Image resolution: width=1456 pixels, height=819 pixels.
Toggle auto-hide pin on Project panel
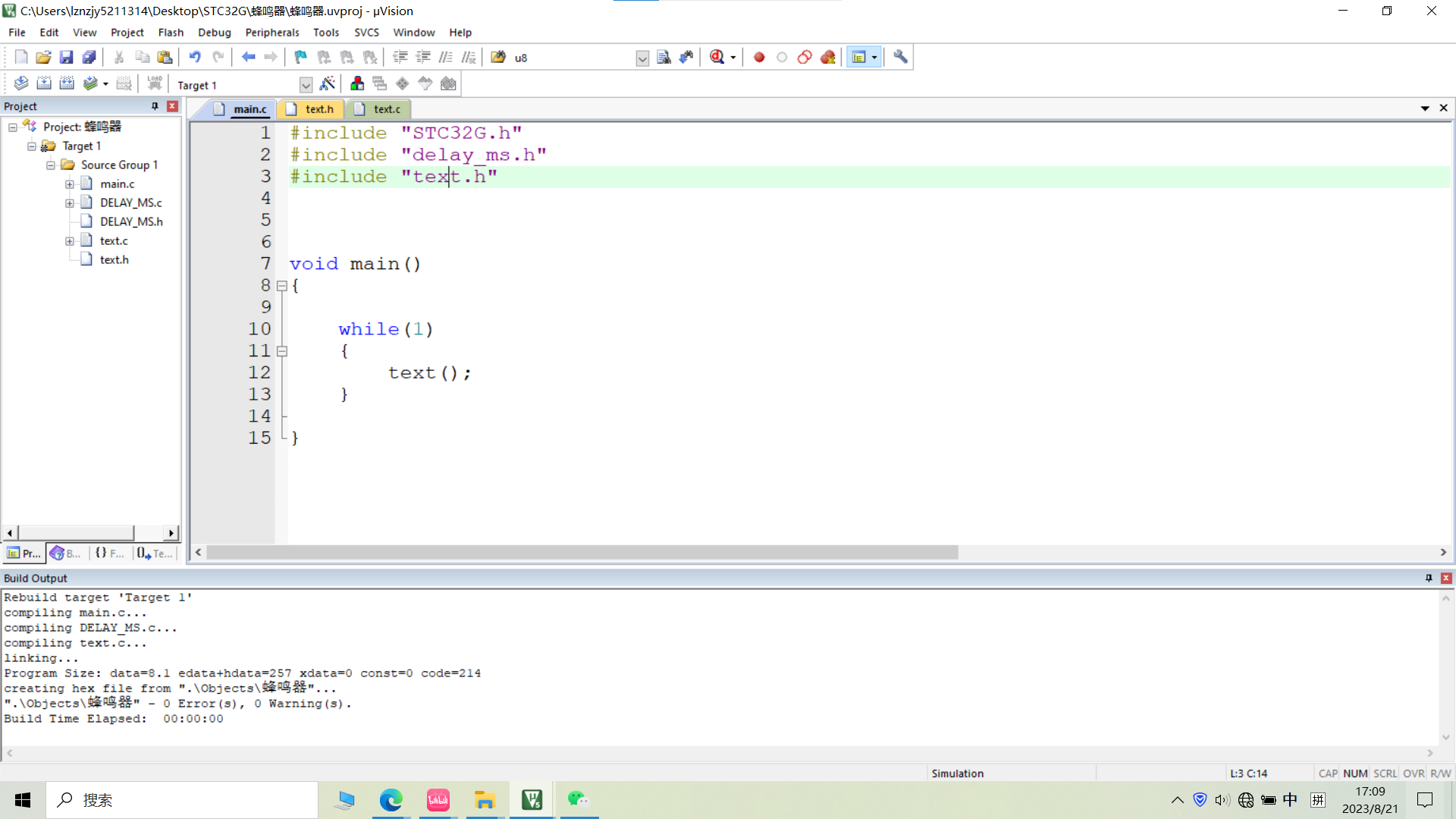pyautogui.click(x=155, y=106)
